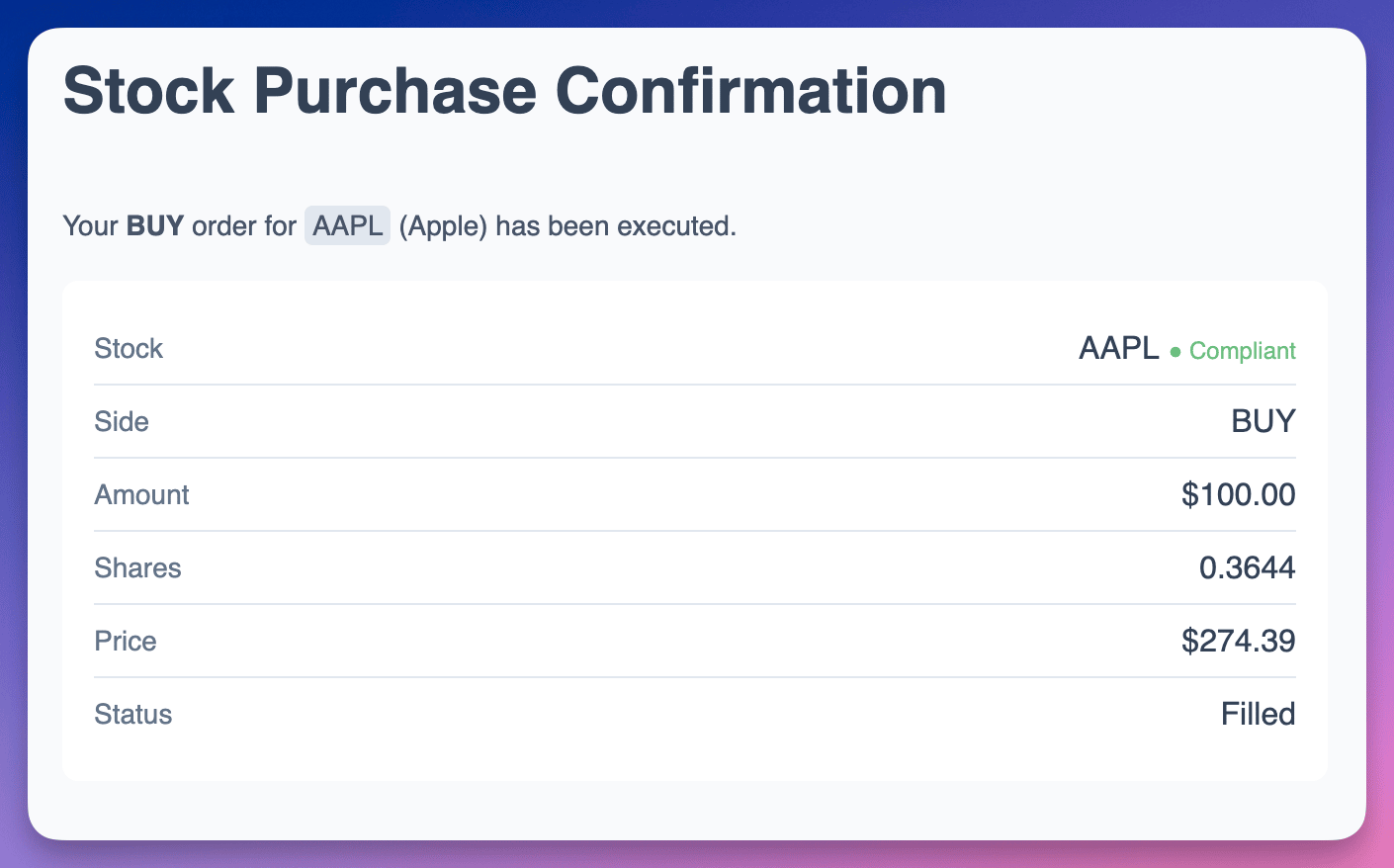Click the Stock row label
The image size is (1394, 868).
pos(129,348)
